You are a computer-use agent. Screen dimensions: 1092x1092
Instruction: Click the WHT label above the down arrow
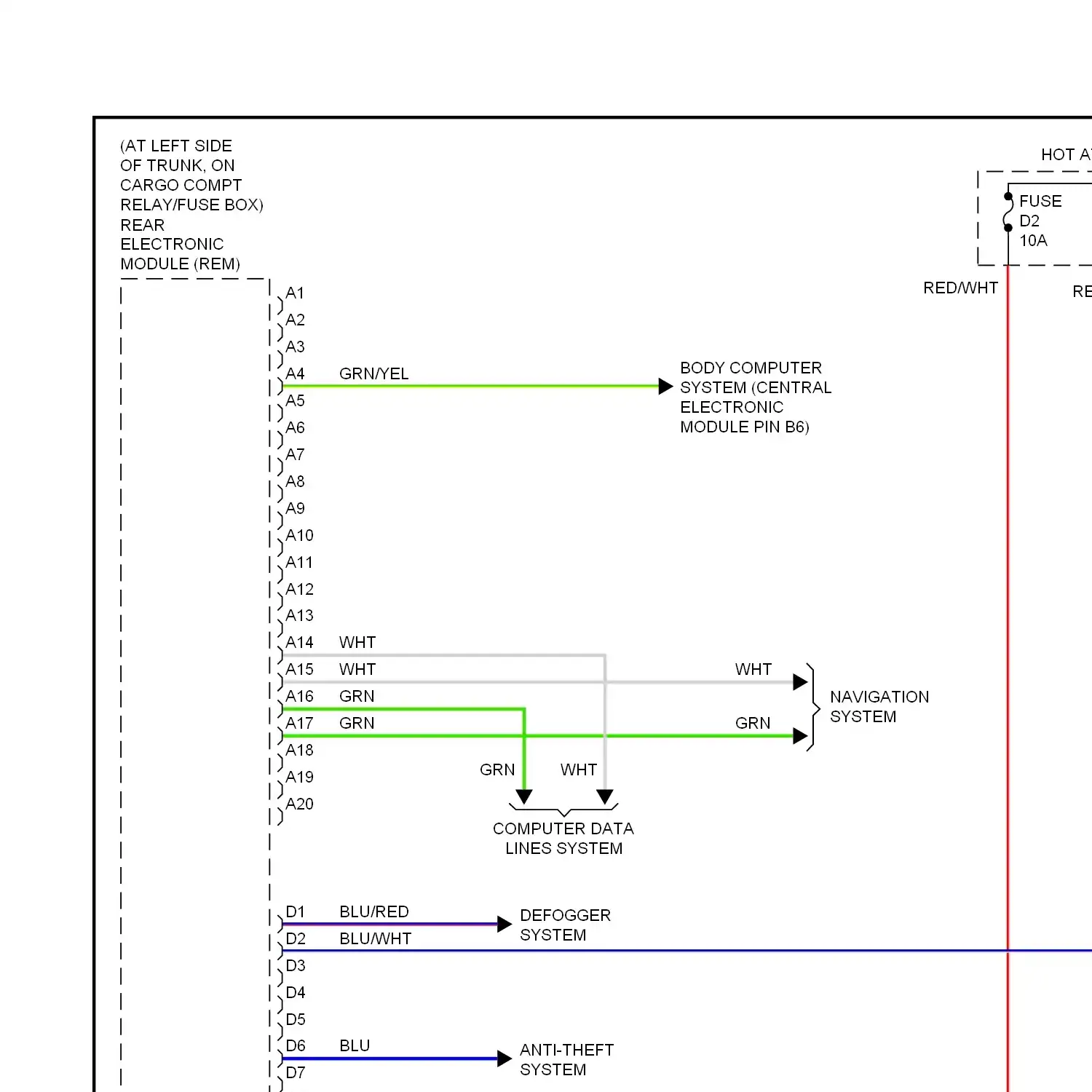coord(579,770)
